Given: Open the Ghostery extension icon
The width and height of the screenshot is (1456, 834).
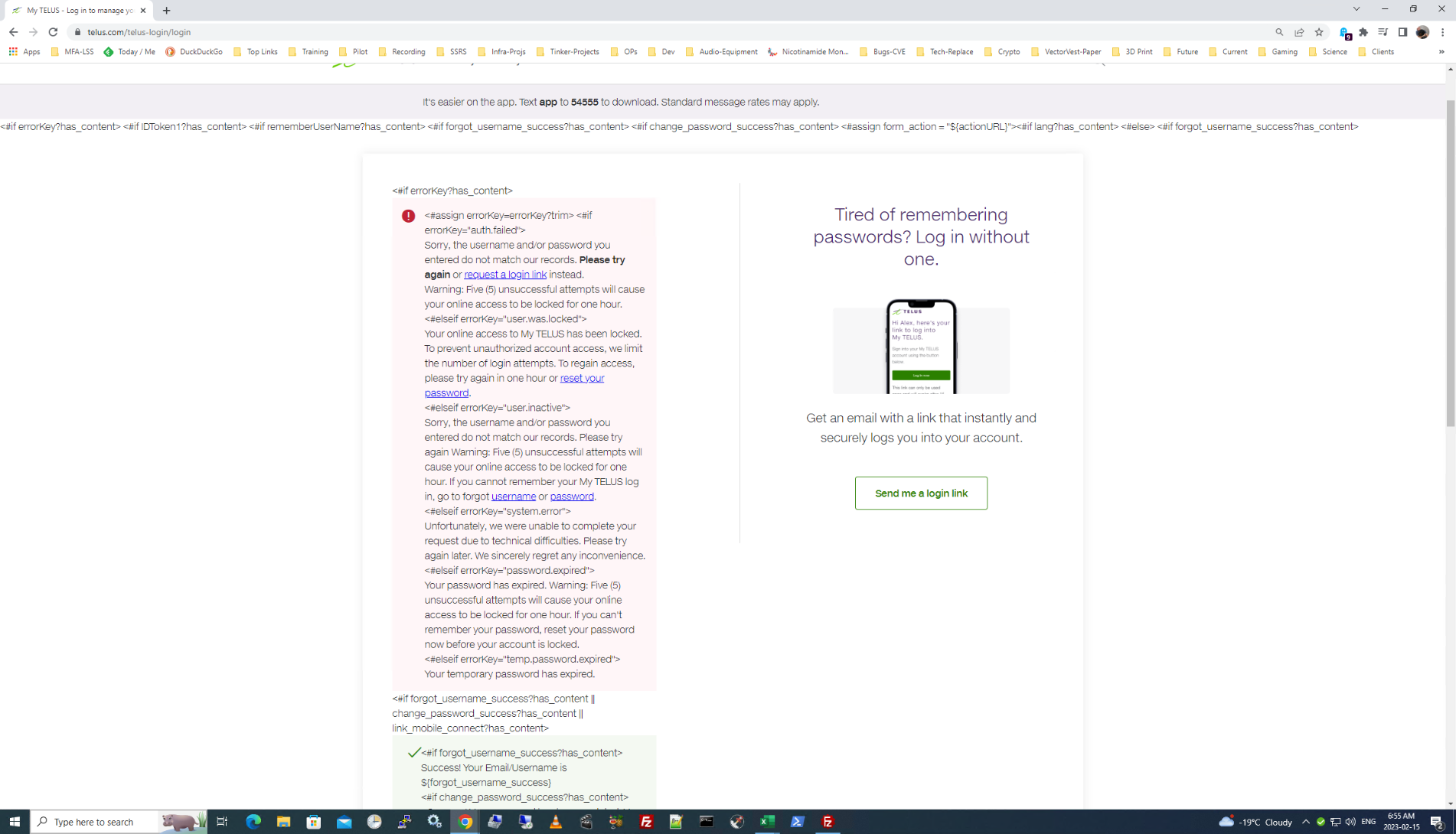Looking at the screenshot, I should (1345, 32).
